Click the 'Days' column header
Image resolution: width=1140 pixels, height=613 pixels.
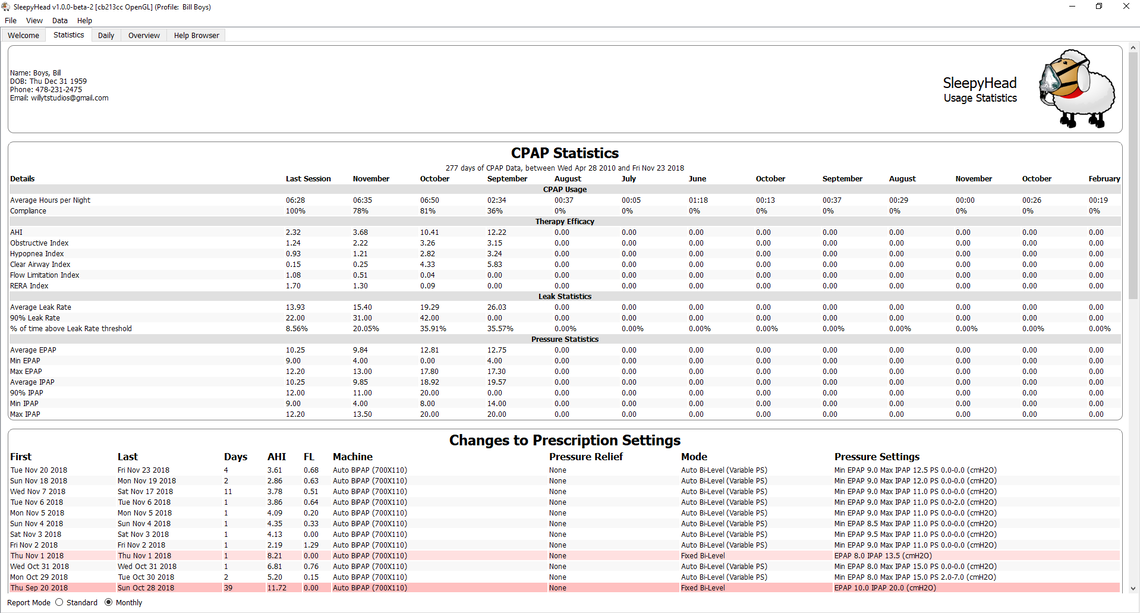coord(236,457)
